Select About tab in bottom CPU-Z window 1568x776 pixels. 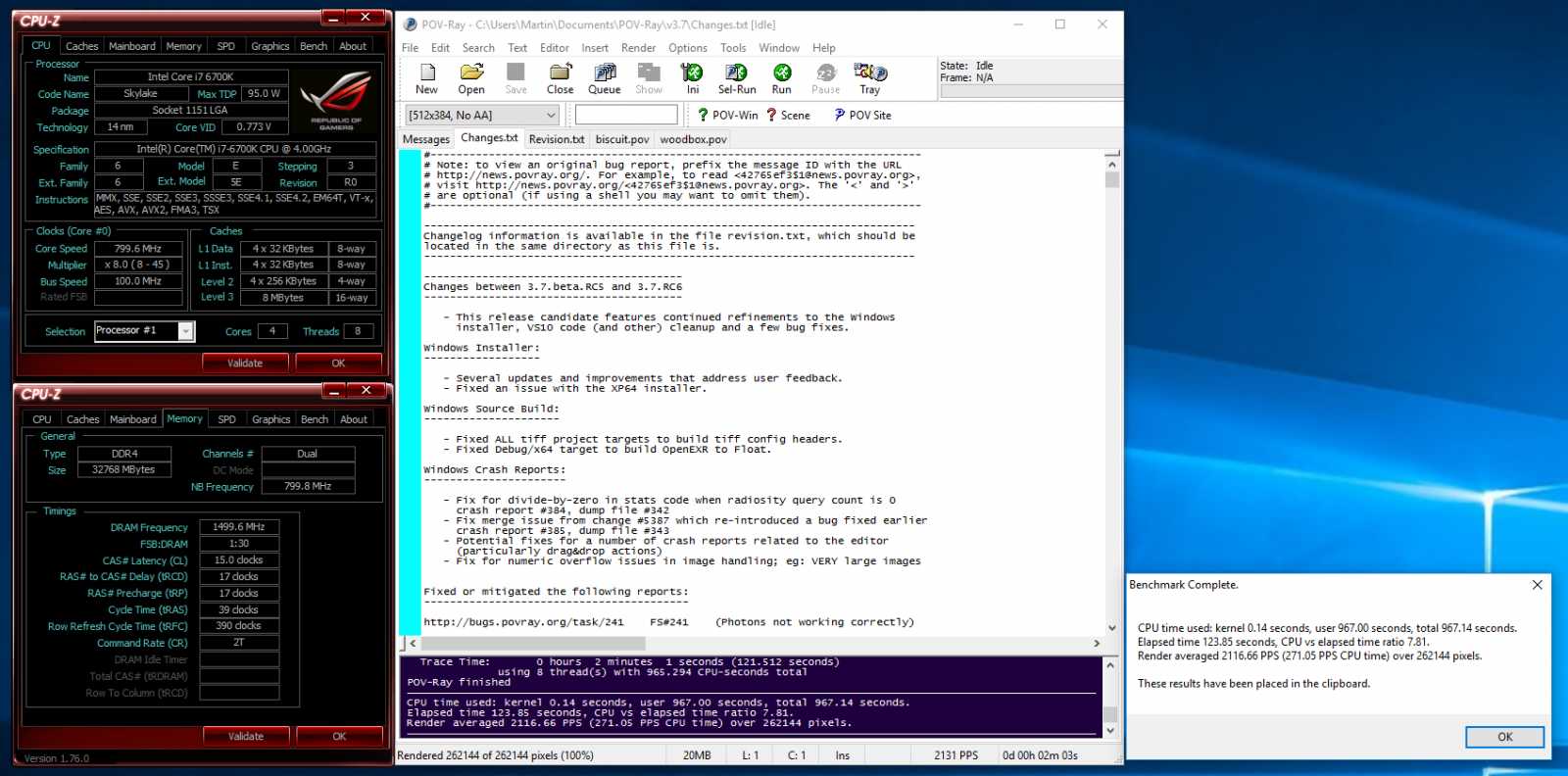pos(354,419)
